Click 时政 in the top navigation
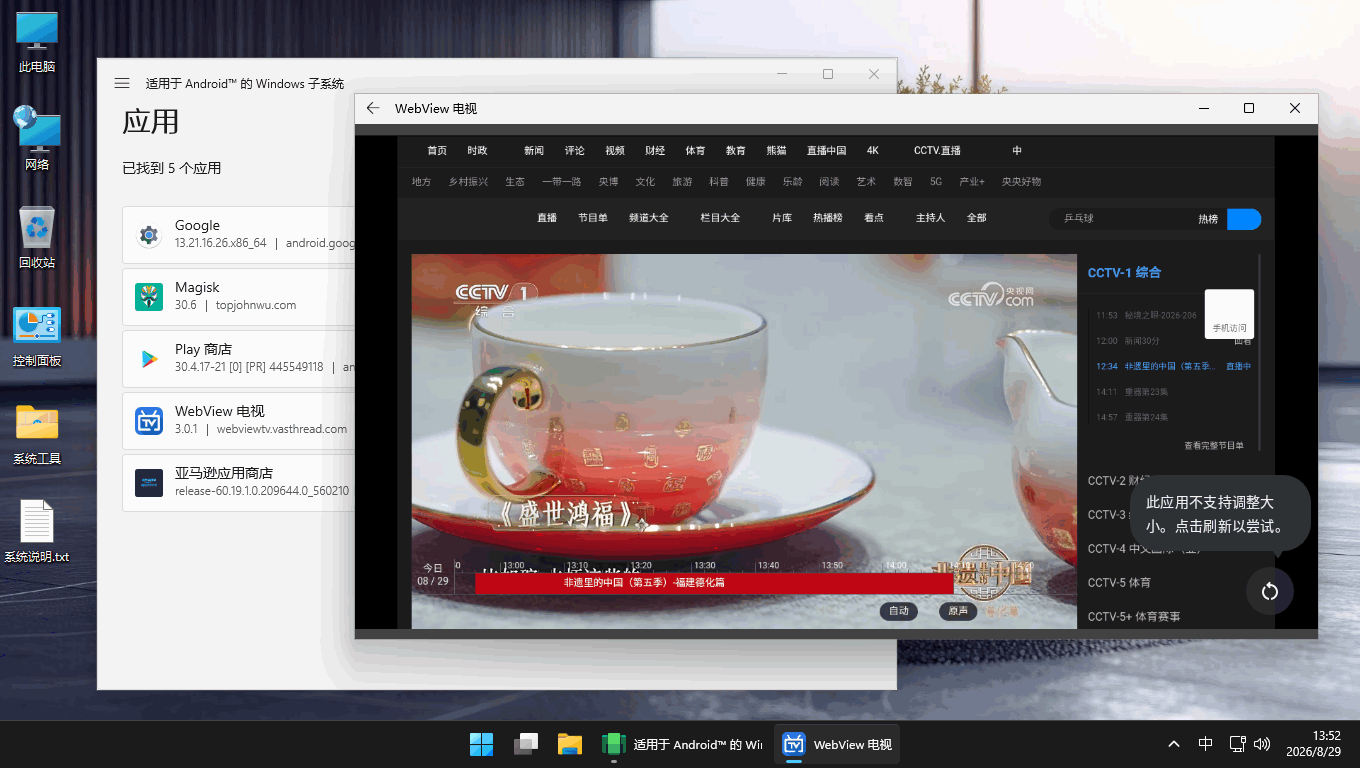Screen dimensions: 1360x768 [477, 151]
